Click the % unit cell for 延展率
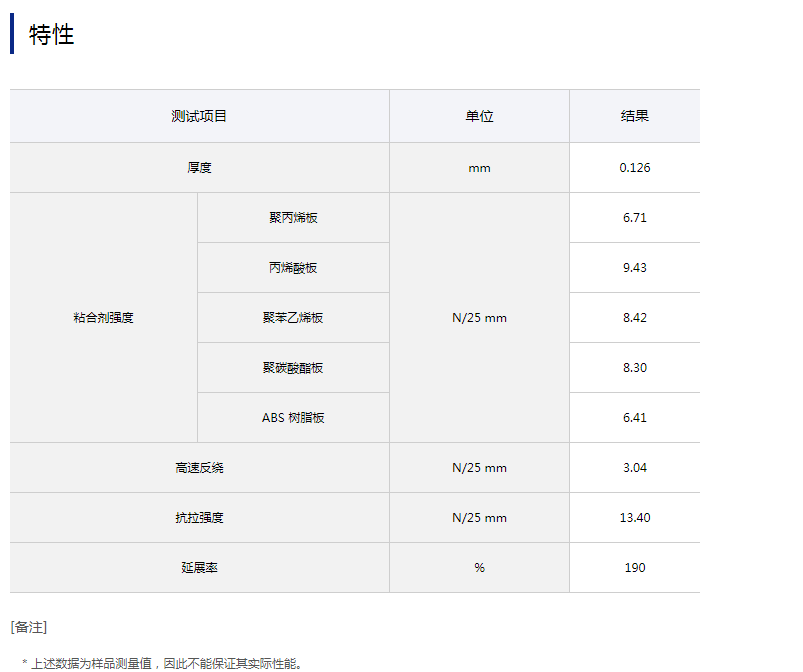The image size is (803, 672). click(x=479, y=568)
